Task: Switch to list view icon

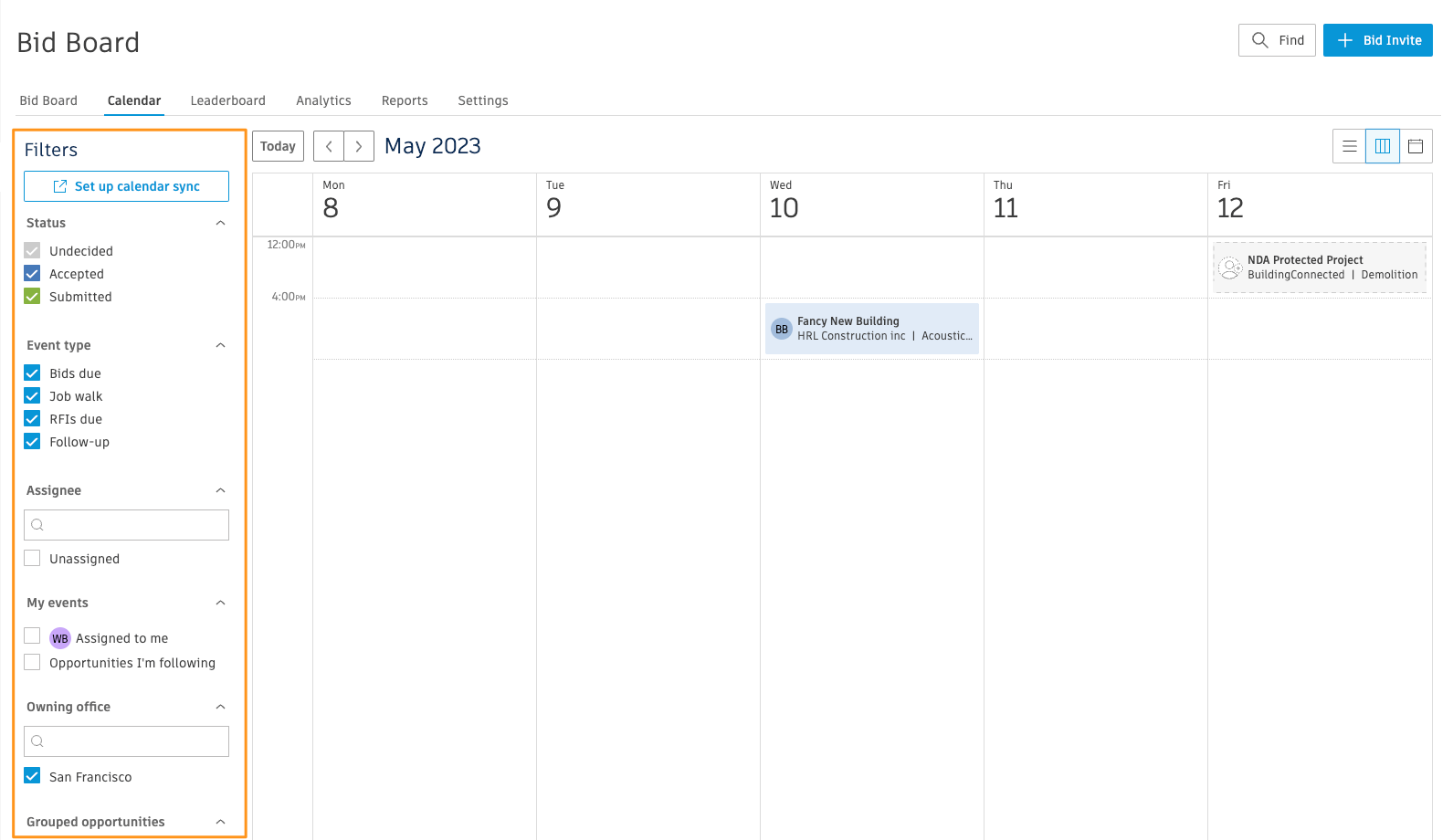Action: coord(1349,146)
